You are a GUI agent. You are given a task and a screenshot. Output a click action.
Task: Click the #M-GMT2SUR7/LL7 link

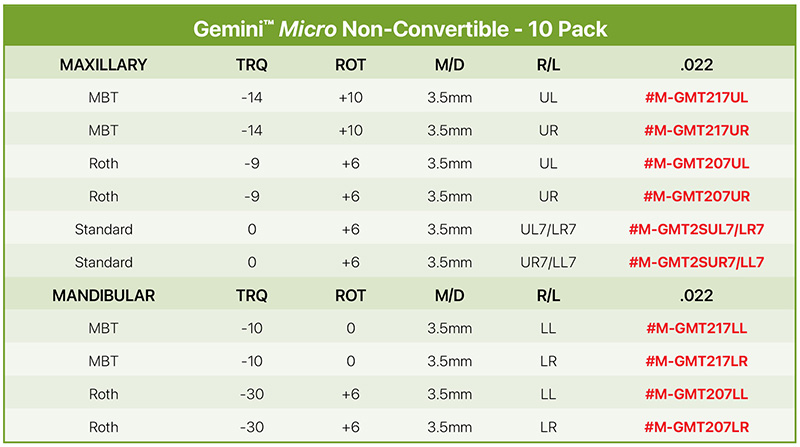(696, 262)
